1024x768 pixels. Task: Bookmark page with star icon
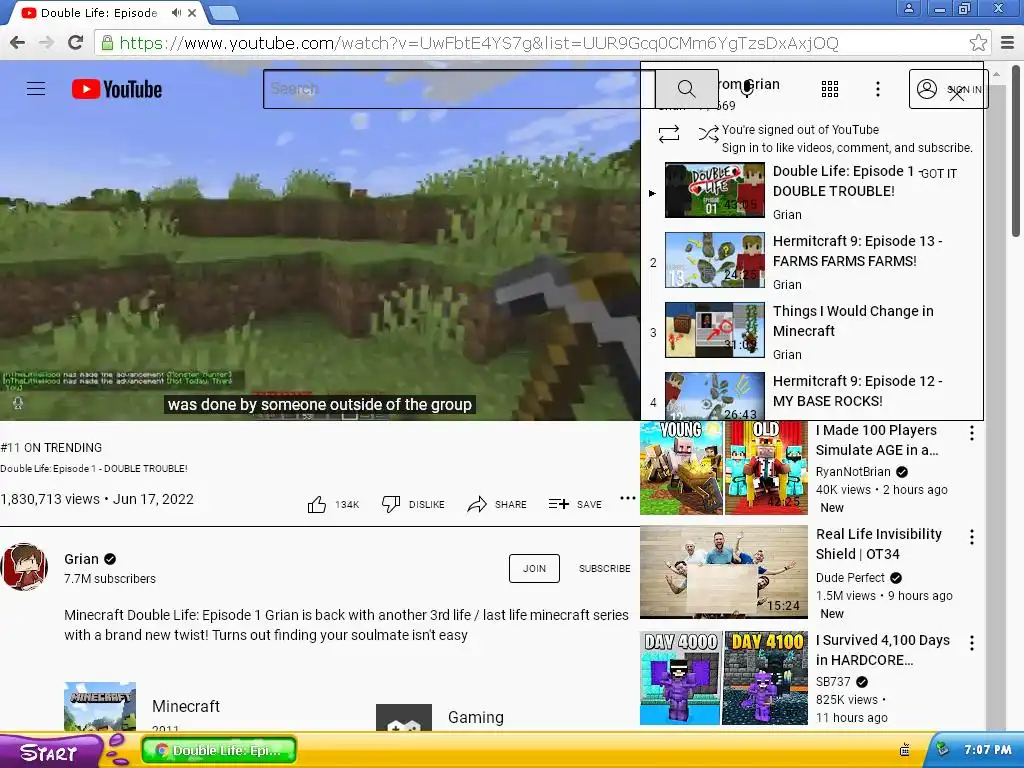978,43
